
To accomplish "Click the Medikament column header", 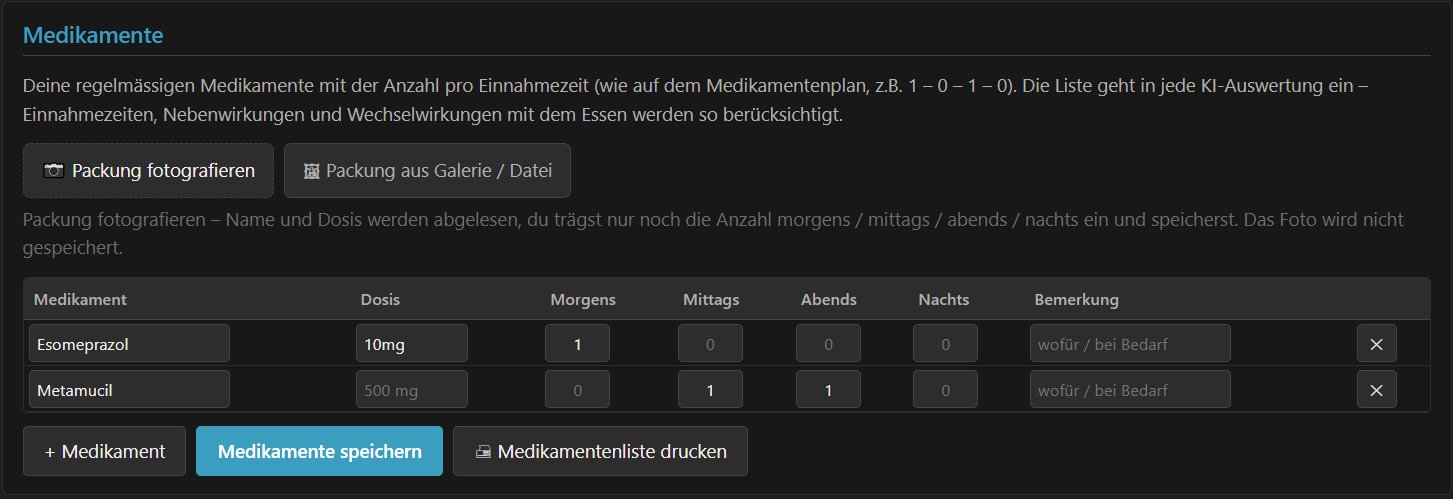I will coord(80,299).
